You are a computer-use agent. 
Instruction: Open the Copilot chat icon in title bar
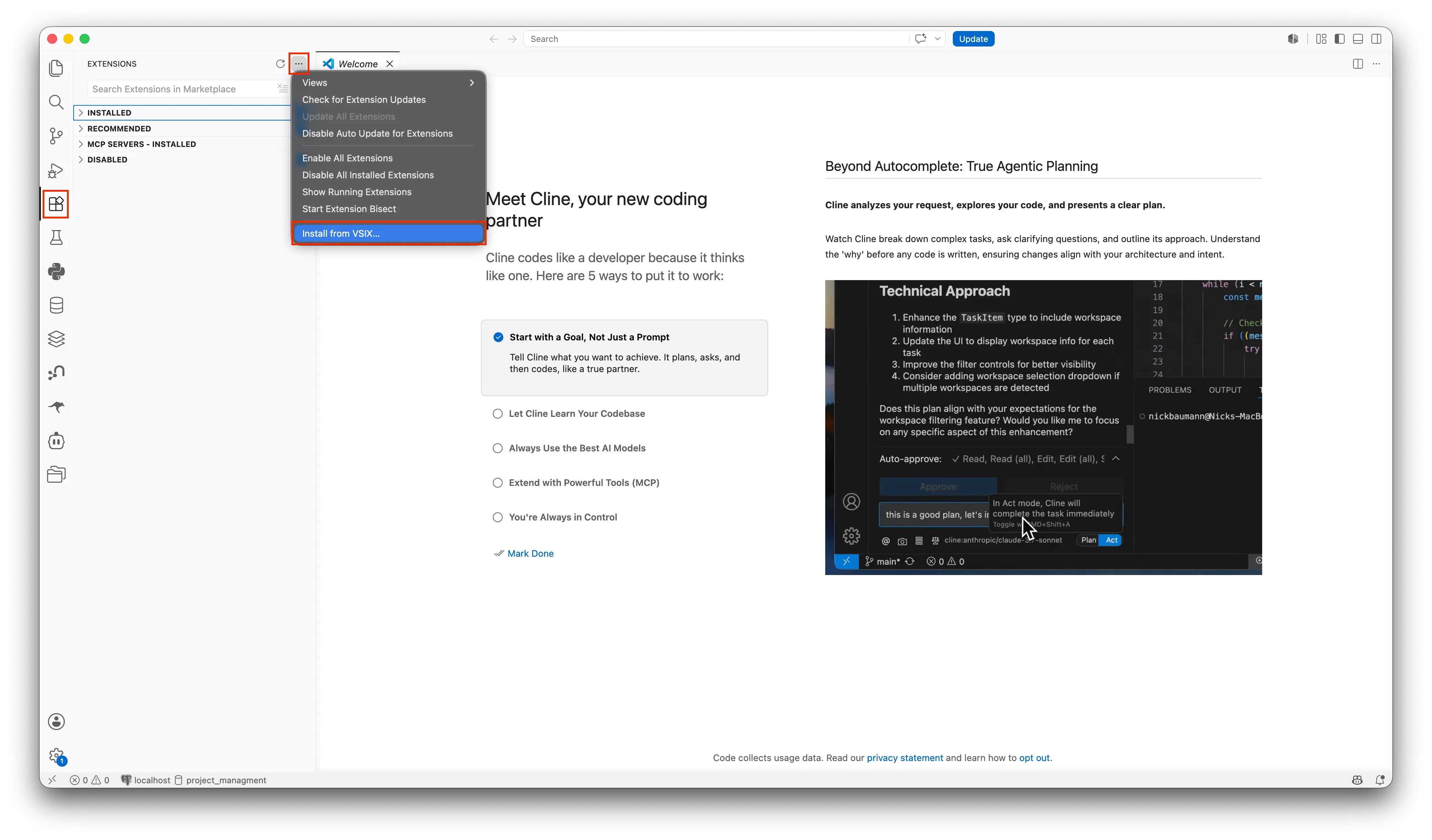pyautogui.click(x=921, y=39)
